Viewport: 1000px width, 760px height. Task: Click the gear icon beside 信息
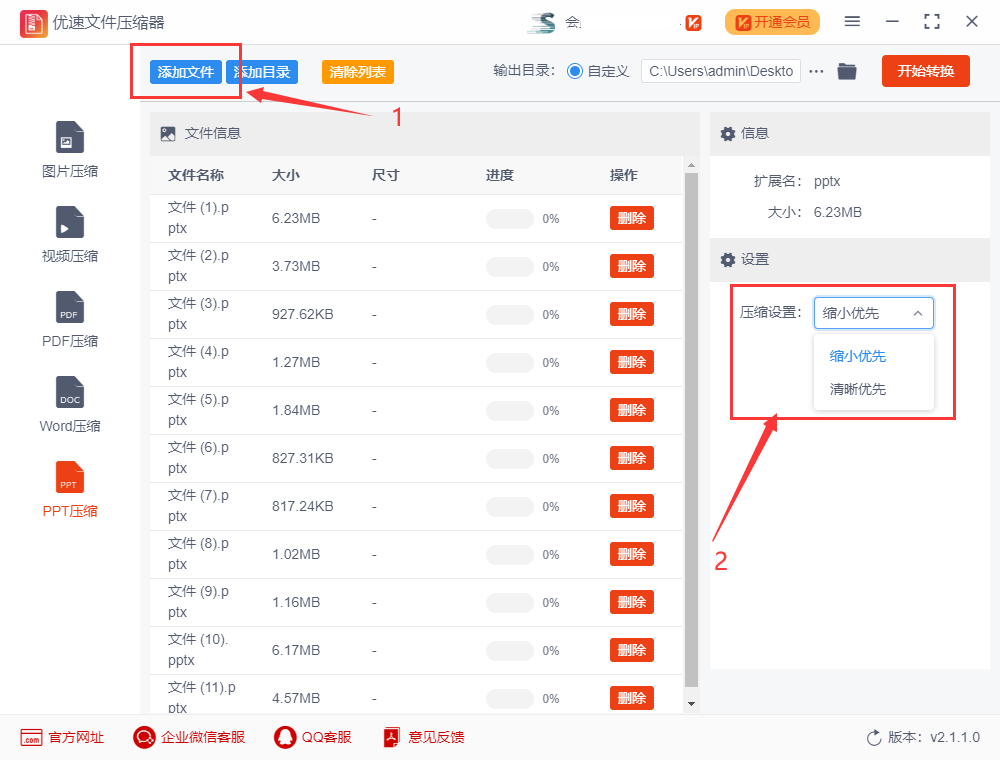pyautogui.click(x=728, y=134)
